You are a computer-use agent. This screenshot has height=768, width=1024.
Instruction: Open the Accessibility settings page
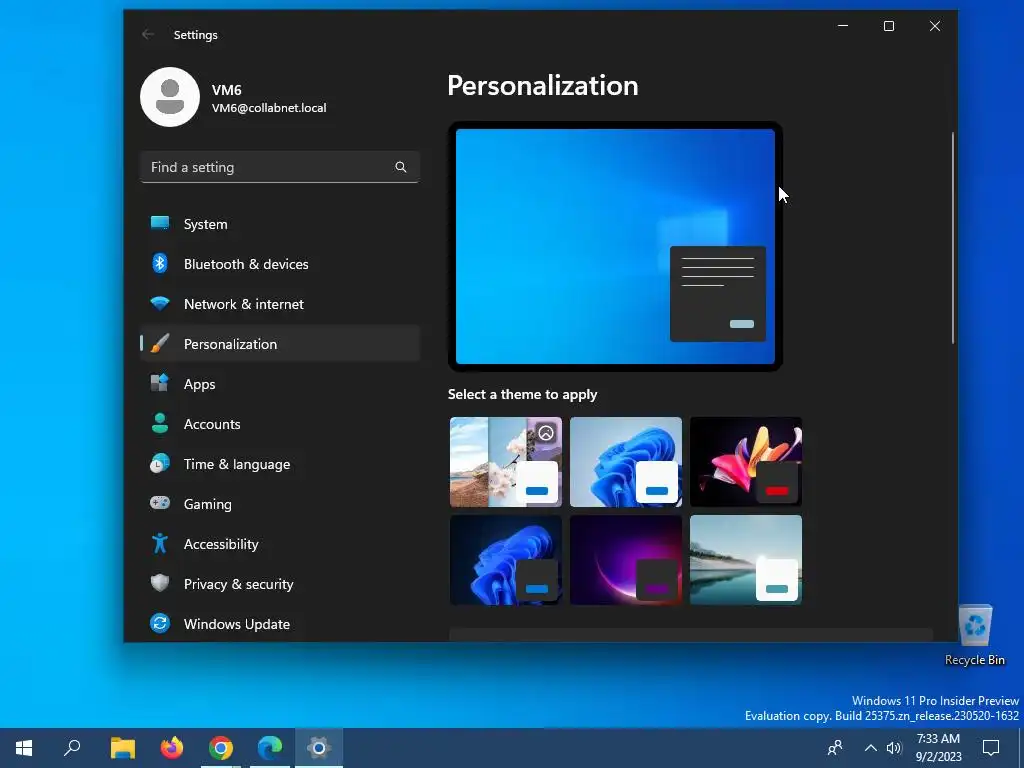pos(280,543)
